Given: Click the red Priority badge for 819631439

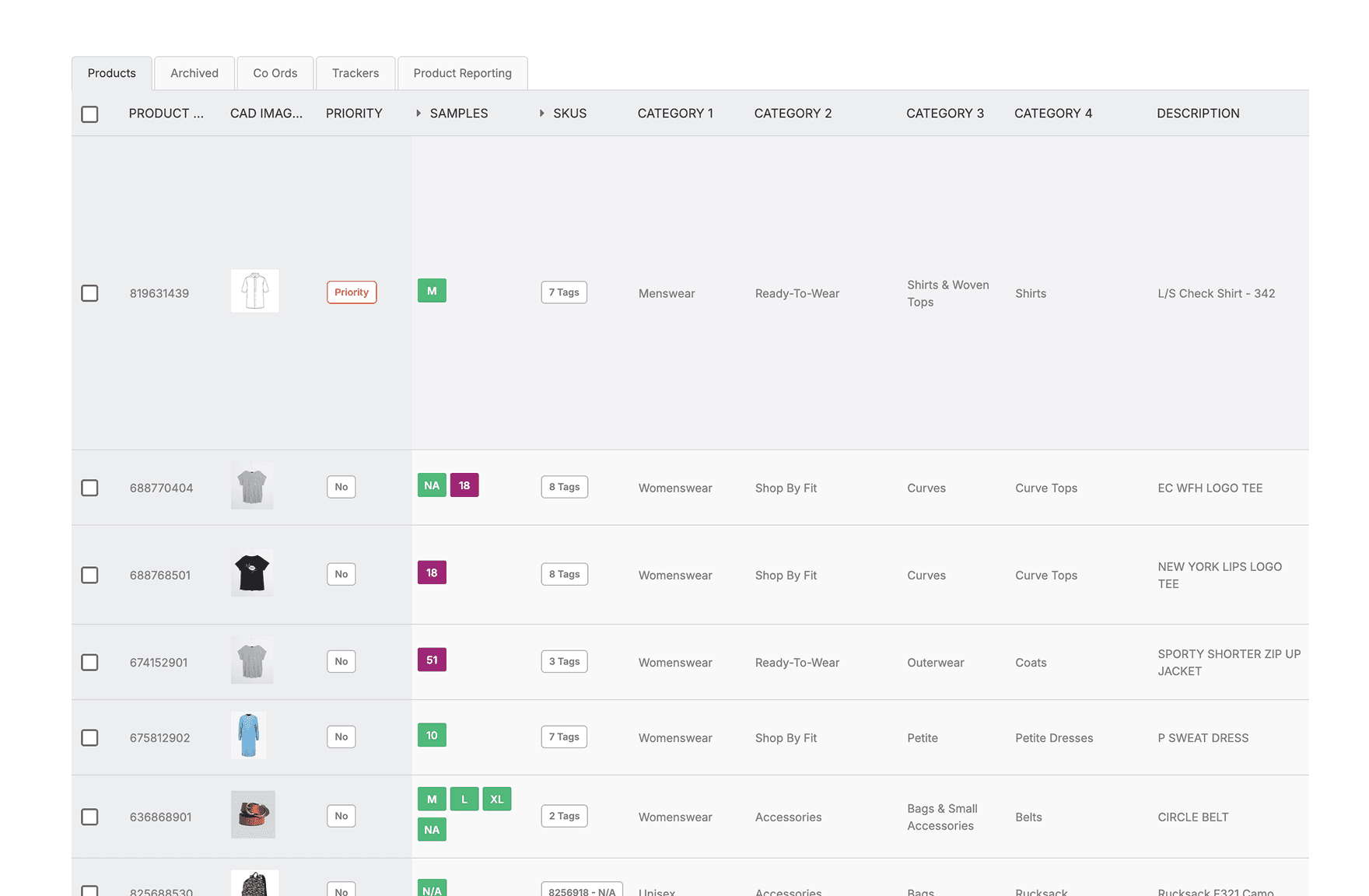Looking at the screenshot, I should click(x=352, y=292).
